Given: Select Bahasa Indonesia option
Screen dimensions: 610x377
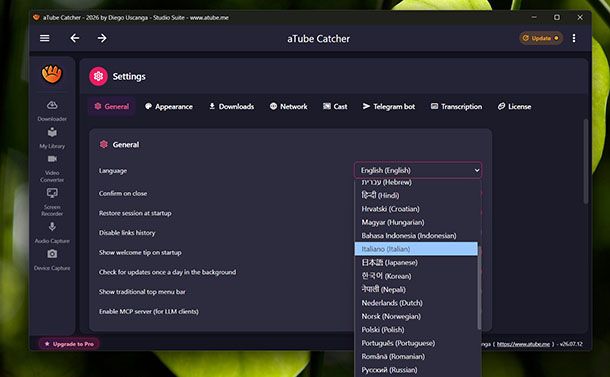Looking at the screenshot, I should tap(416, 235).
